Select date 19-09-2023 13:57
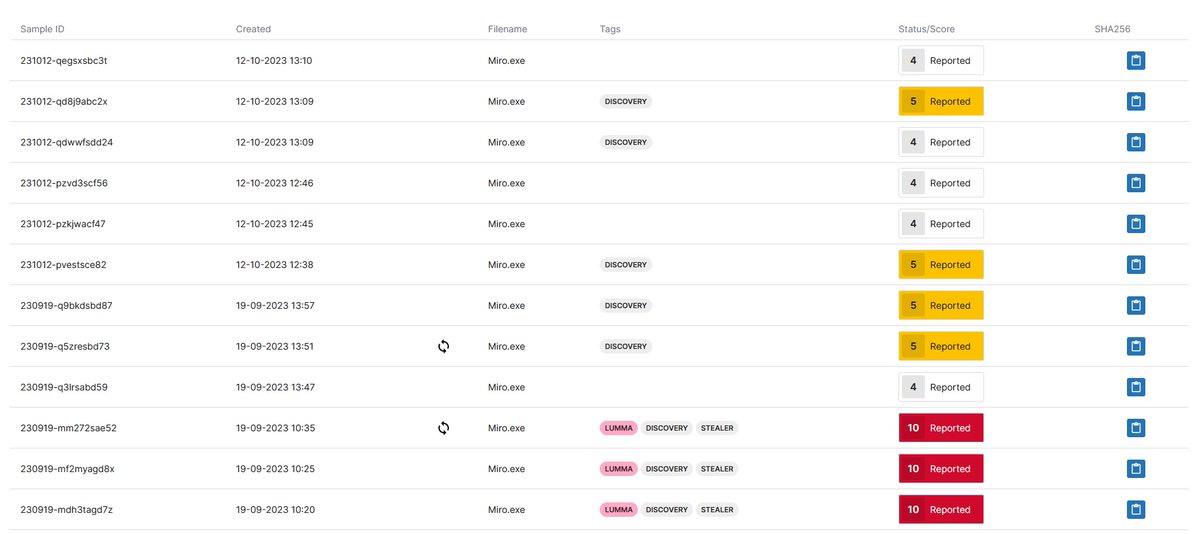Image resolution: width=1200 pixels, height=534 pixels. [275, 306]
